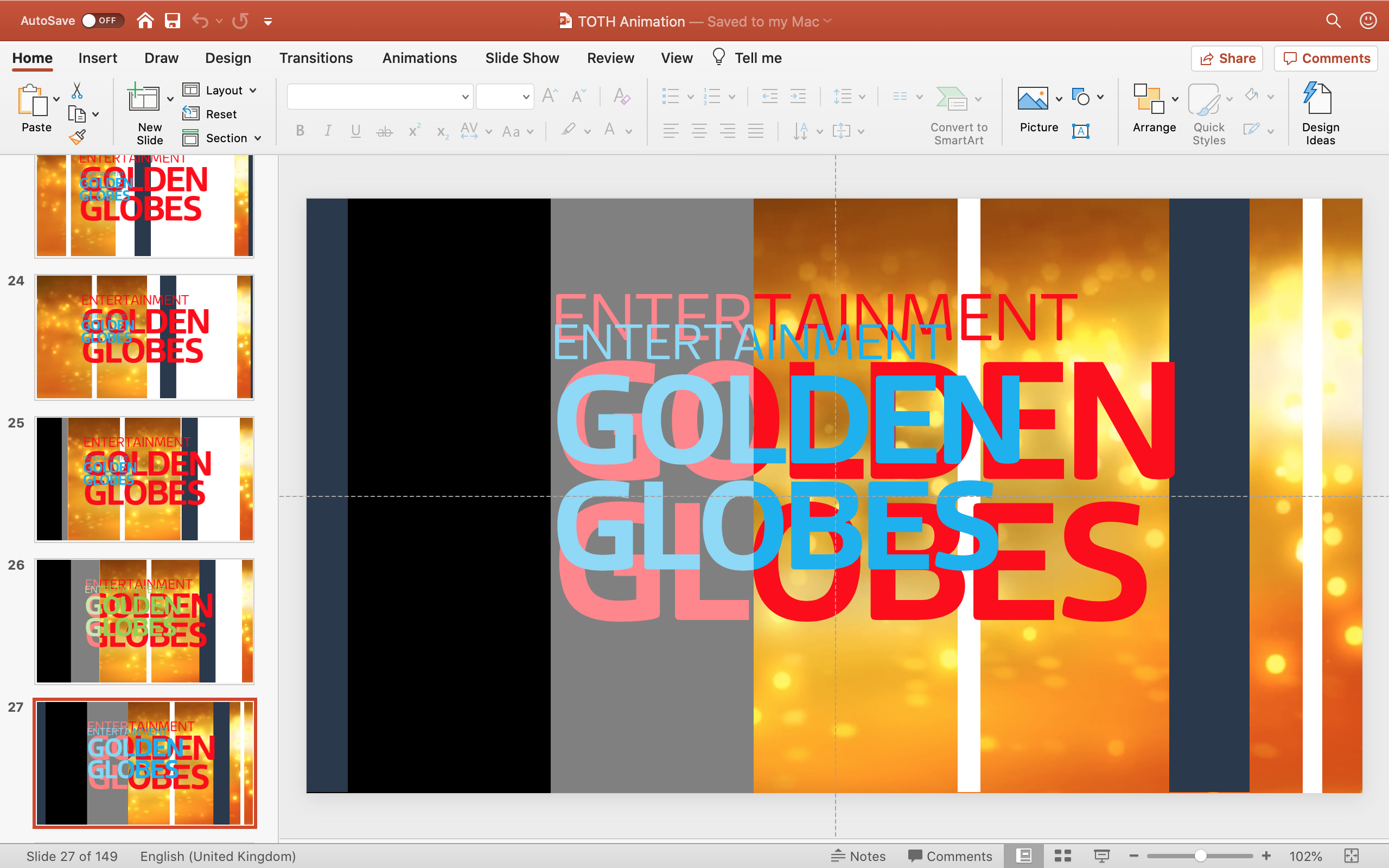
Task: Expand the Layout dropdown
Action: (253, 91)
